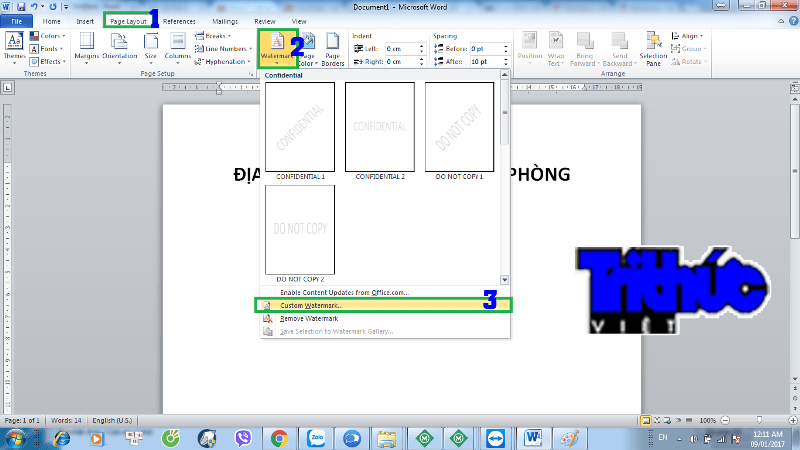This screenshot has width=800, height=450.
Task: Open Viber from taskbar
Action: [x=243, y=438]
